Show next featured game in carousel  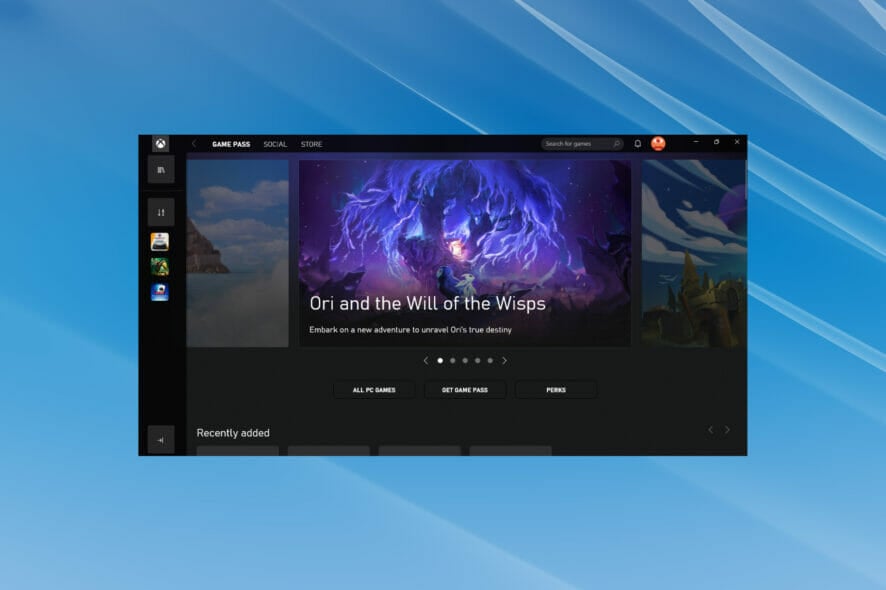[504, 361]
